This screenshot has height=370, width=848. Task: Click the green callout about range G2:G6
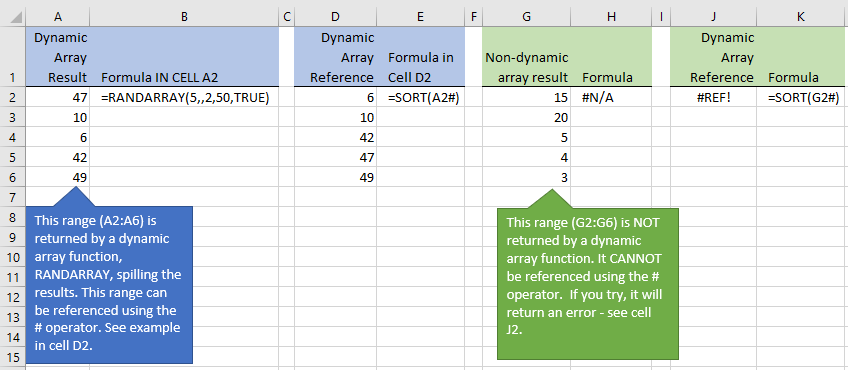pos(587,283)
